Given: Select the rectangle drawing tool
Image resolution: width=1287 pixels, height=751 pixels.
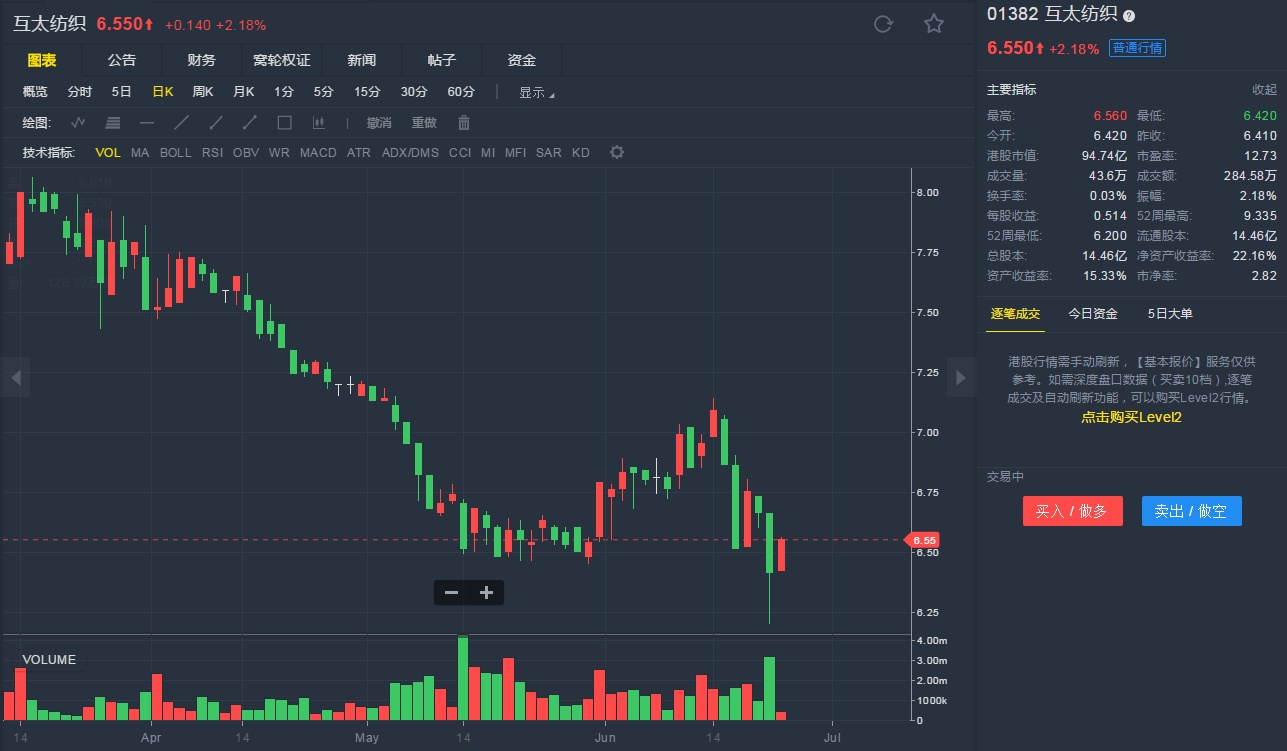Looking at the screenshot, I should (284, 123).
